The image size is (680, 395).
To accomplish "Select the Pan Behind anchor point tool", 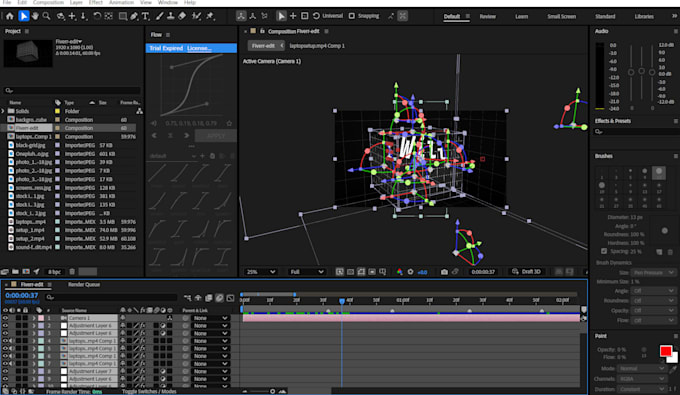I will click(x=108, y=16).
